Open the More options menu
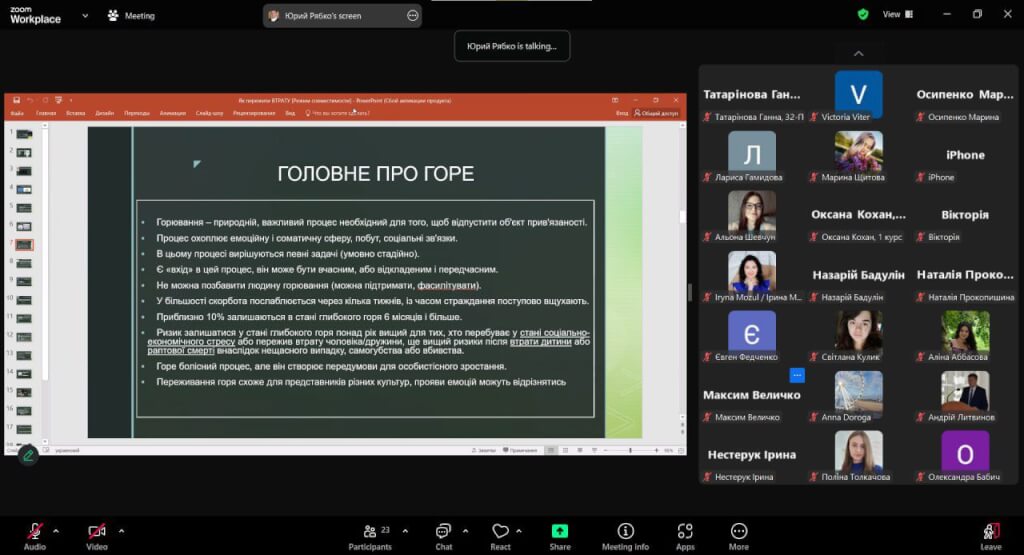 click(739, 535)
